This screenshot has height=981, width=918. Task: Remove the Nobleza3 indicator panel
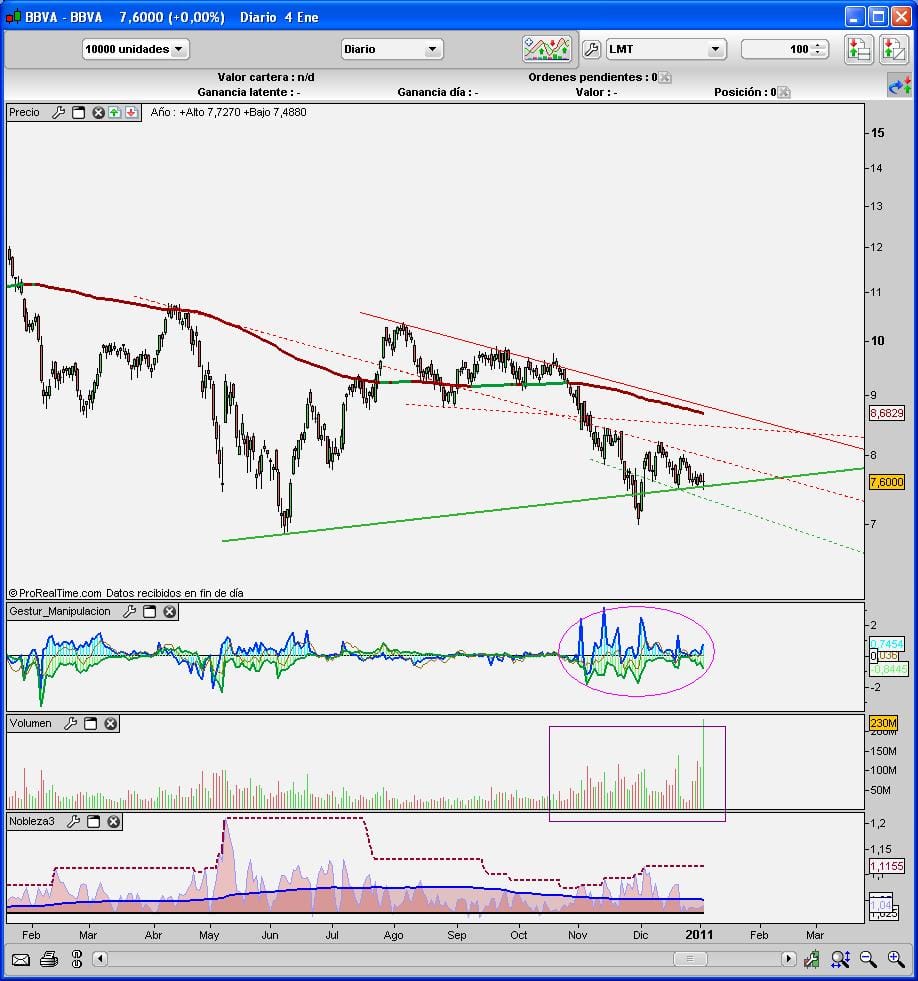pos(114,821)
